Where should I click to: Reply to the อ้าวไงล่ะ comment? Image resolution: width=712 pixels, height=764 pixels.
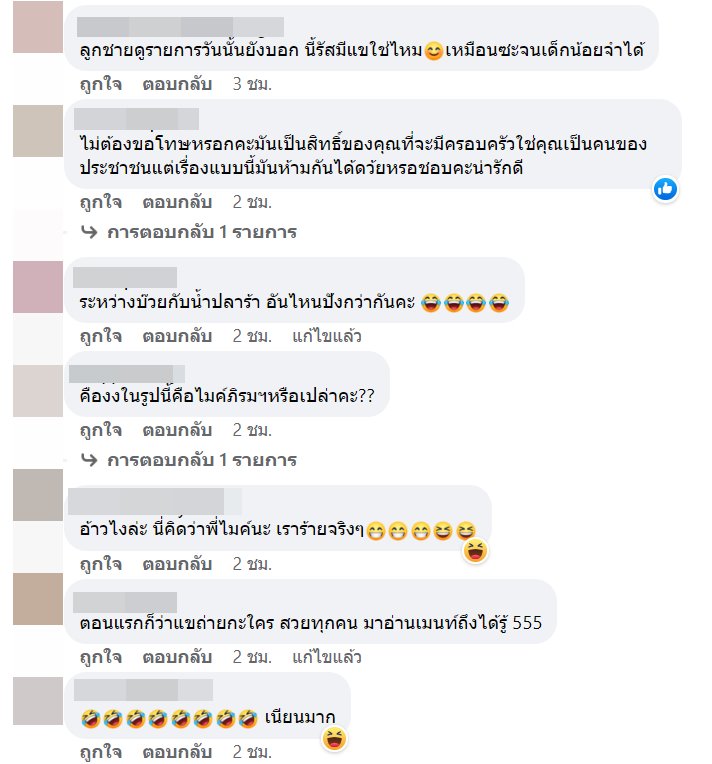click(x=177, y=564)
